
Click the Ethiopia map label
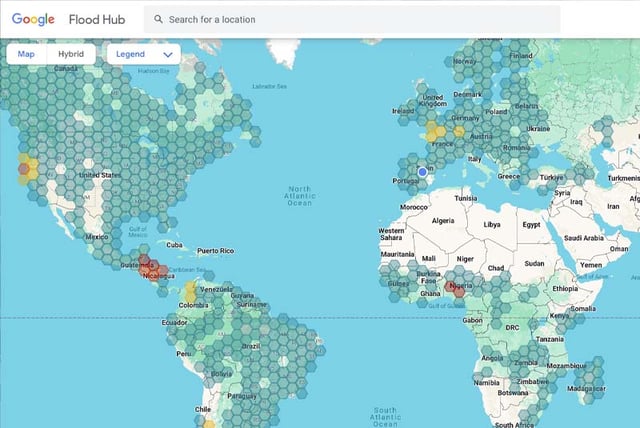[565, 288]
